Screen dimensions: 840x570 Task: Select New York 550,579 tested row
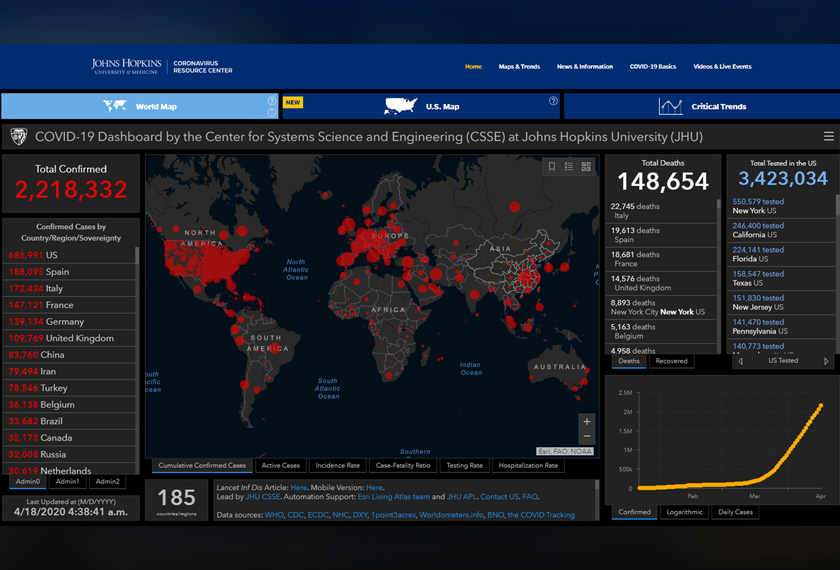[x=781, y=206]
